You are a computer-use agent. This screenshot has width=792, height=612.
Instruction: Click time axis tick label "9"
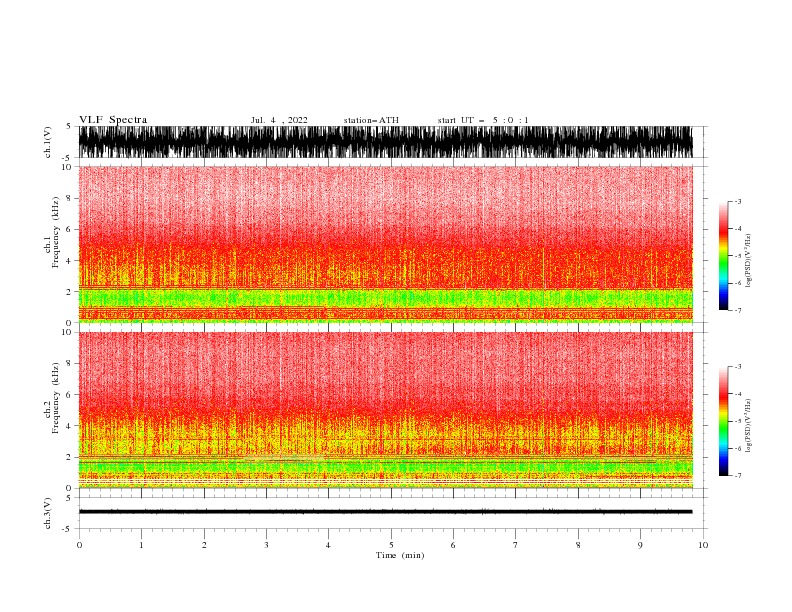coord(640,545)
